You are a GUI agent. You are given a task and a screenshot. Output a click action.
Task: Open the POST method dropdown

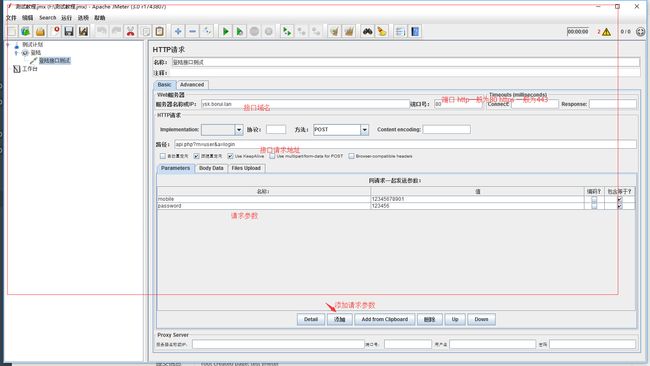(364, 130)
